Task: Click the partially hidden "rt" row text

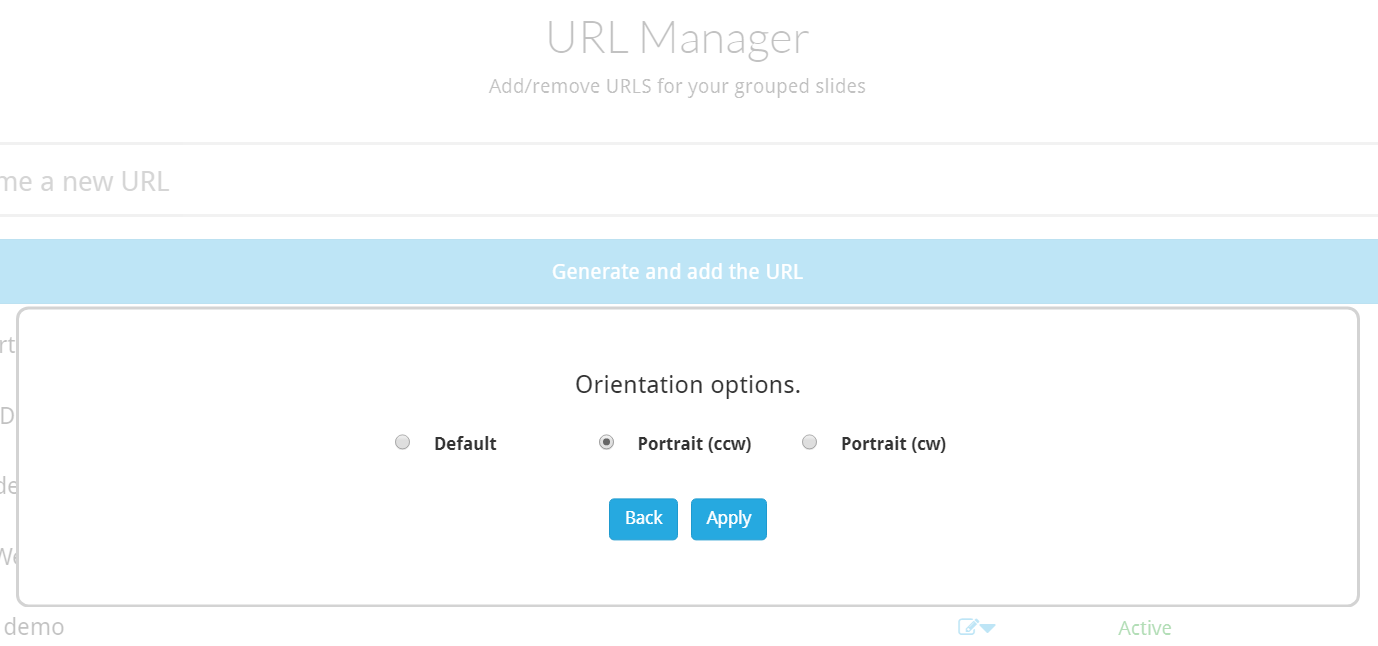Action: point(8,346)
